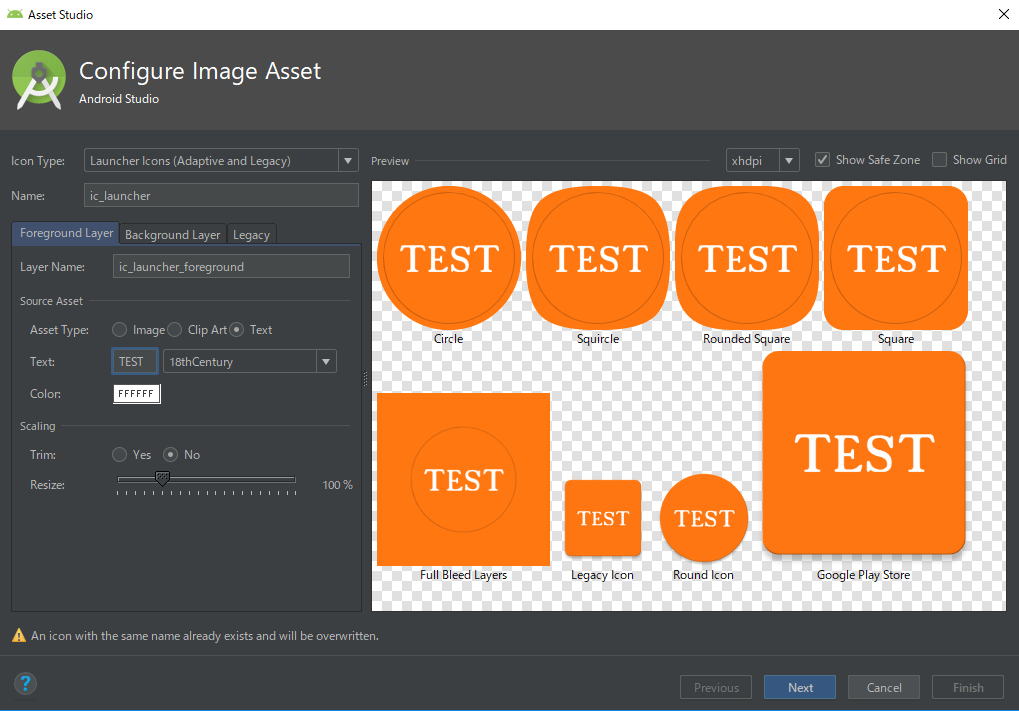Enable the Show Grid checkbox

click(x=939, y=160)
